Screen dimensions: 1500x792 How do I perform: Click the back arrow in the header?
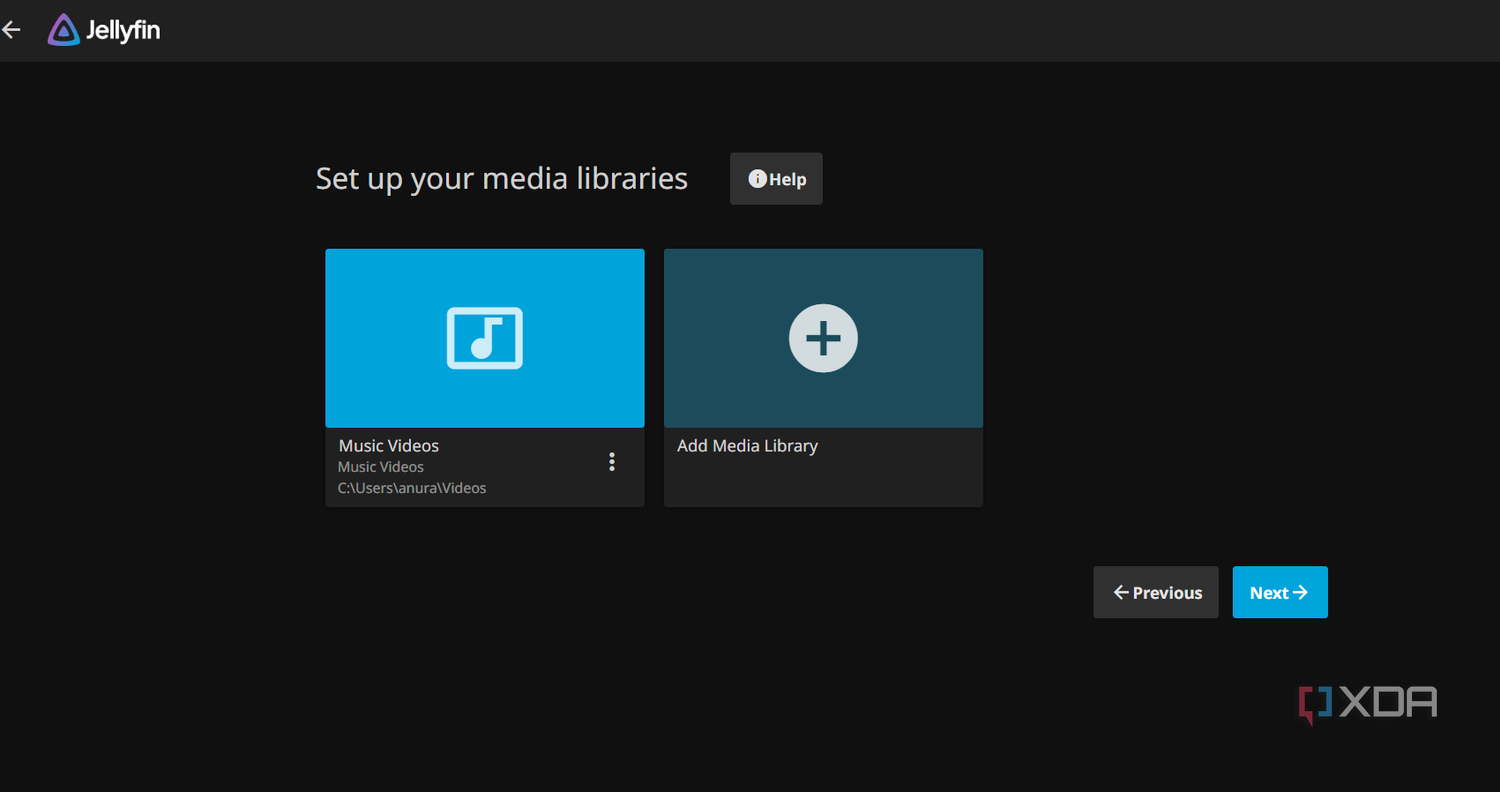click(x=11, y=30)
